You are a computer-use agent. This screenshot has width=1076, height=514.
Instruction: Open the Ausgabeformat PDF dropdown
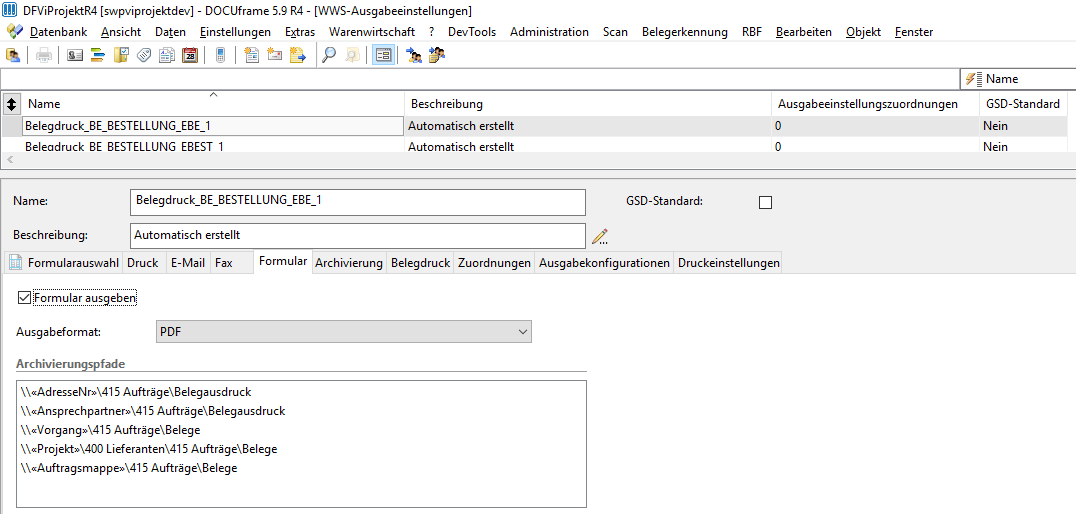click(x=344, y=331)
